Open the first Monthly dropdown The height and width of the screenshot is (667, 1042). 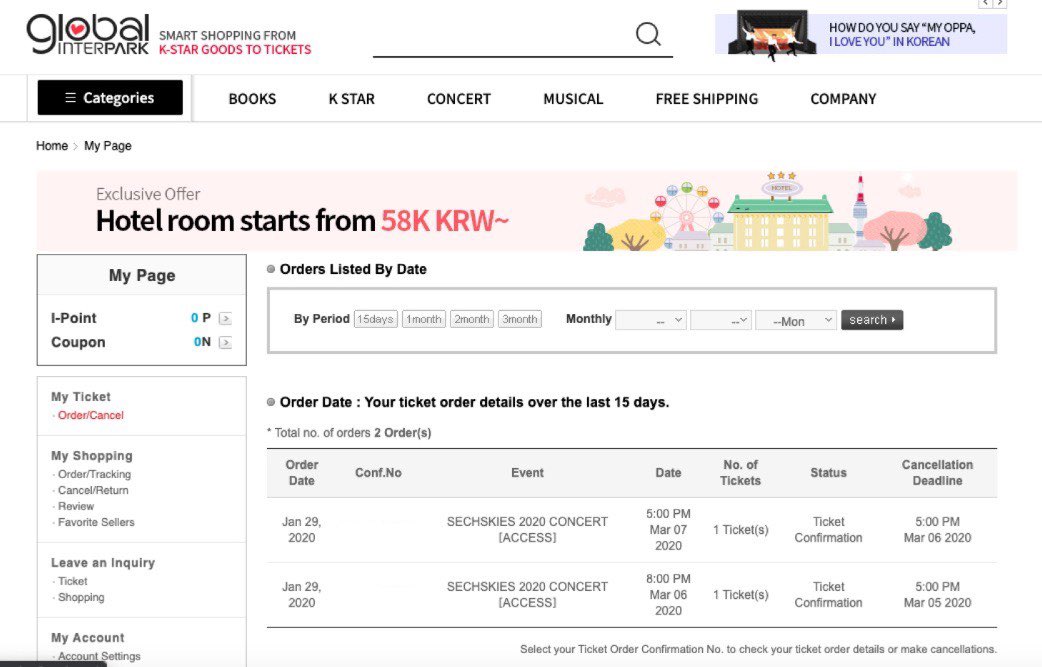pos(651,320)
